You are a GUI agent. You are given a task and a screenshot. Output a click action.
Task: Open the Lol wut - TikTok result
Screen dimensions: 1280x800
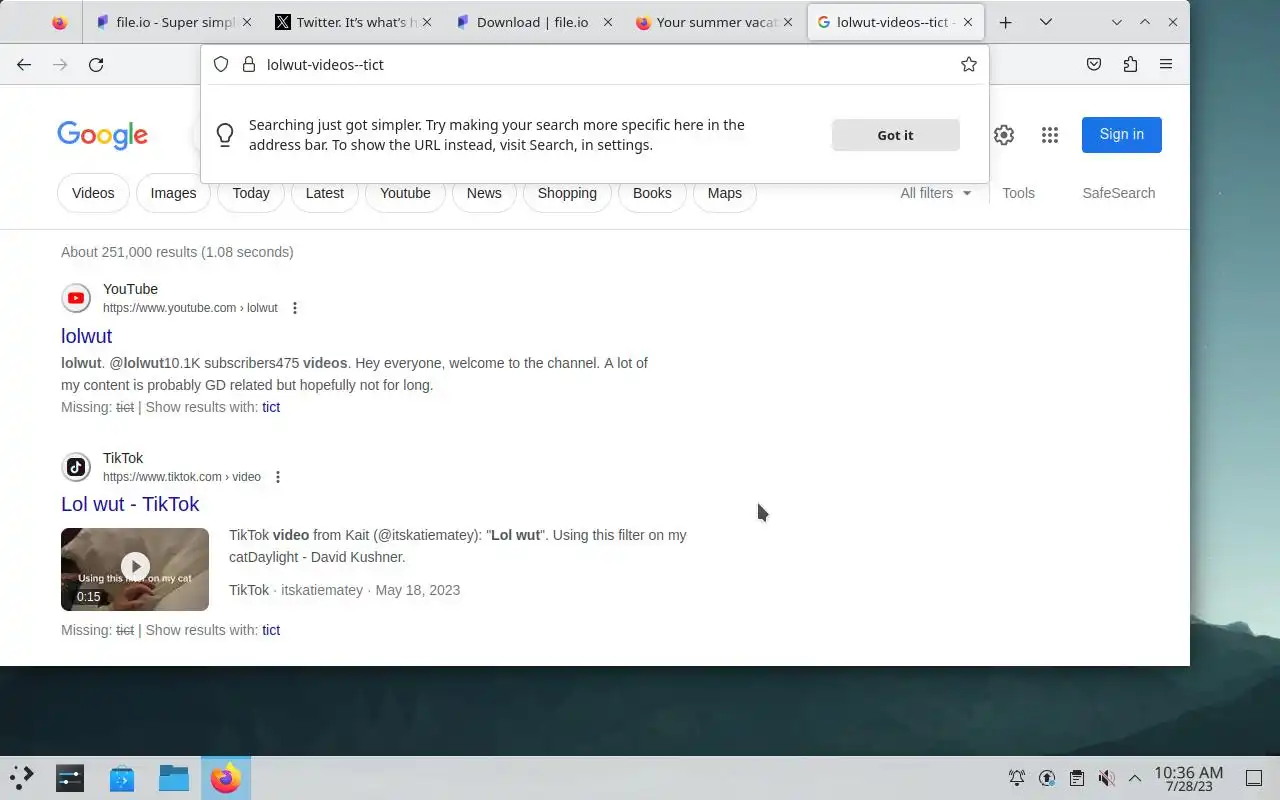click(x=130, y=504)
